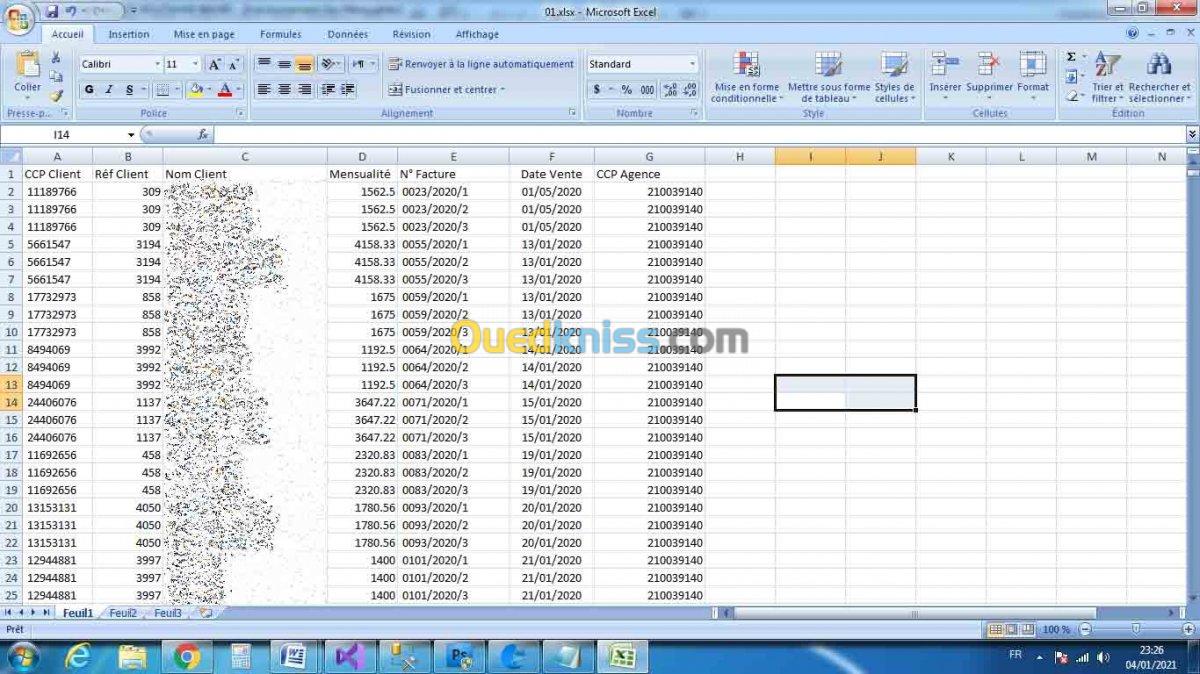
Task: Toggle underline (S) formatting
Action: 130,90
